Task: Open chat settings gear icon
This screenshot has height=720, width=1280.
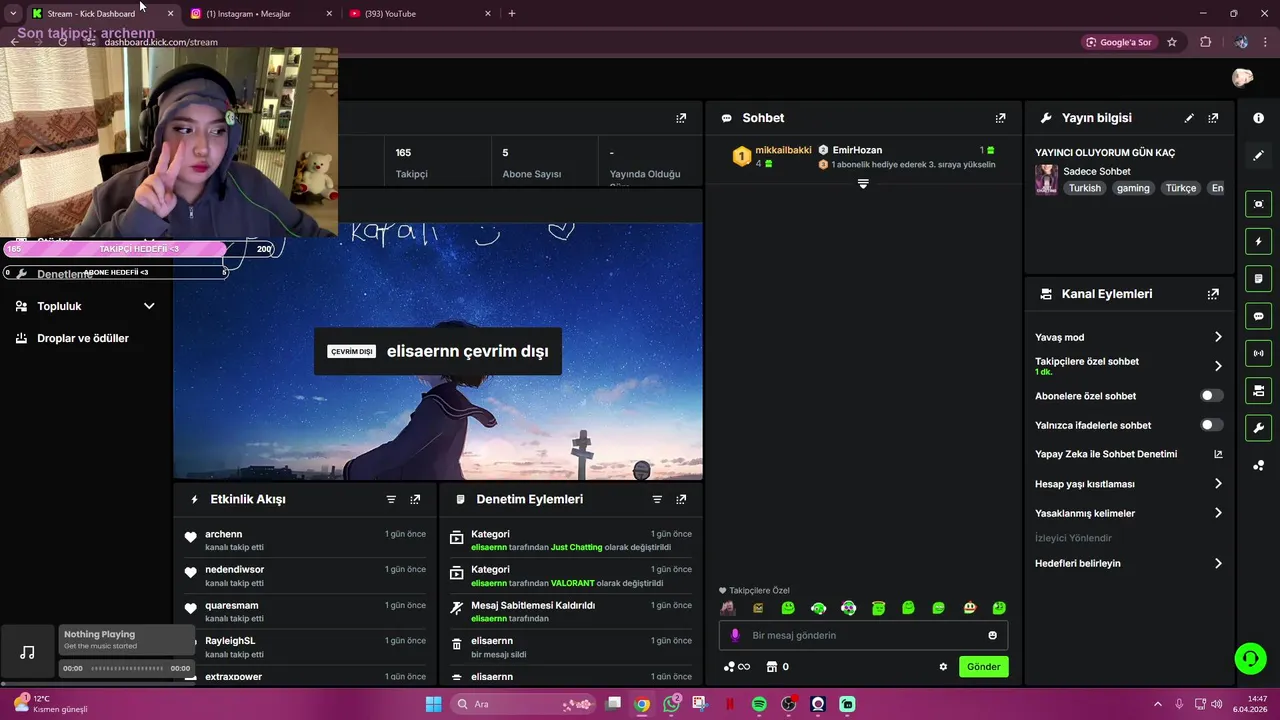Action: coord(943,667)
